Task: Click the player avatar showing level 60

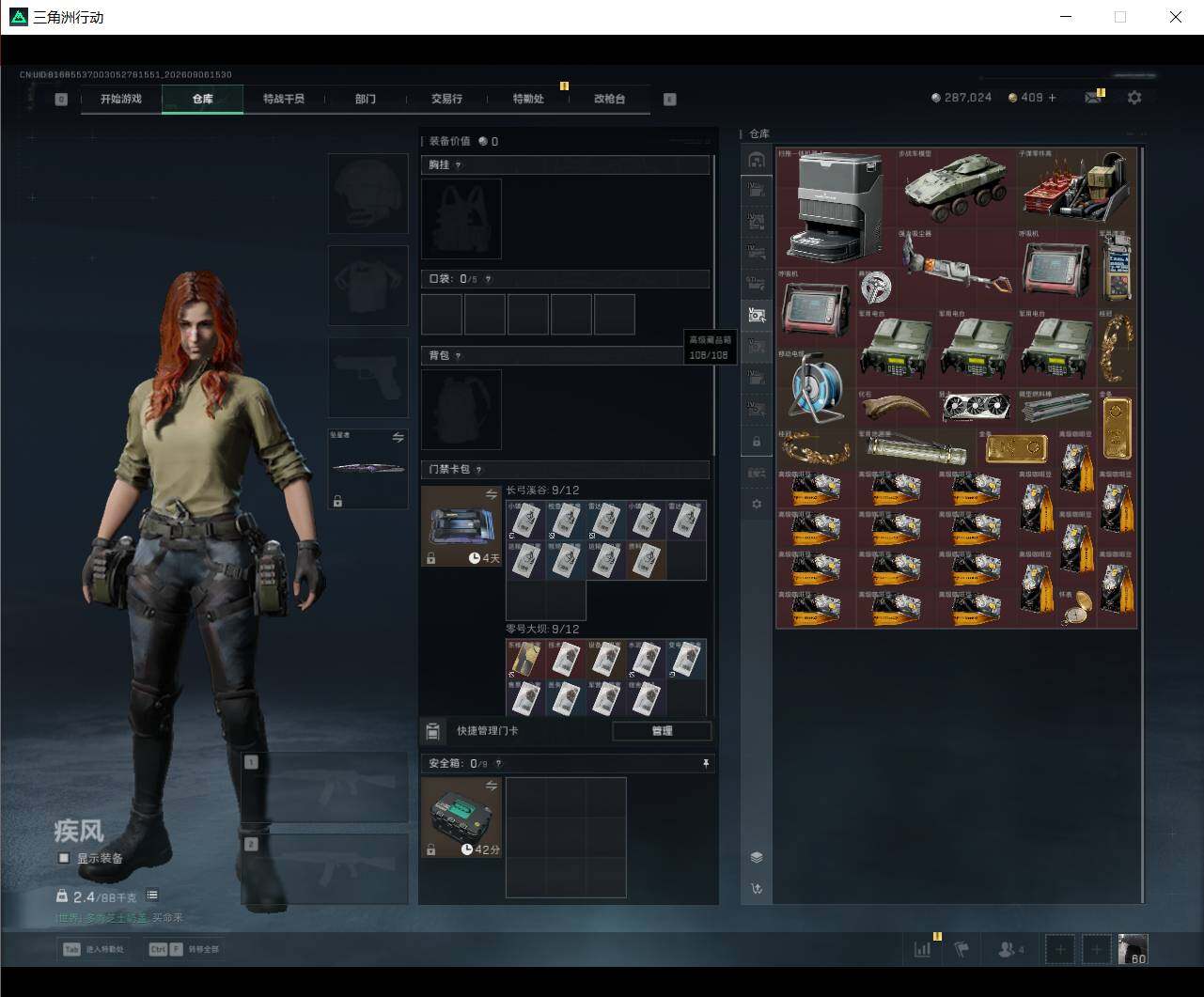Action: pos(1133,949)
